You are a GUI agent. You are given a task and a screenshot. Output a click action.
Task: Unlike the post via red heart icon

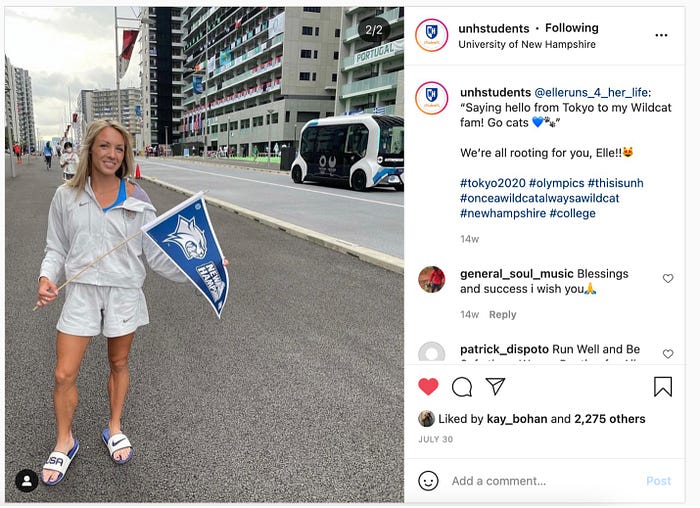[x=428, y=387]
